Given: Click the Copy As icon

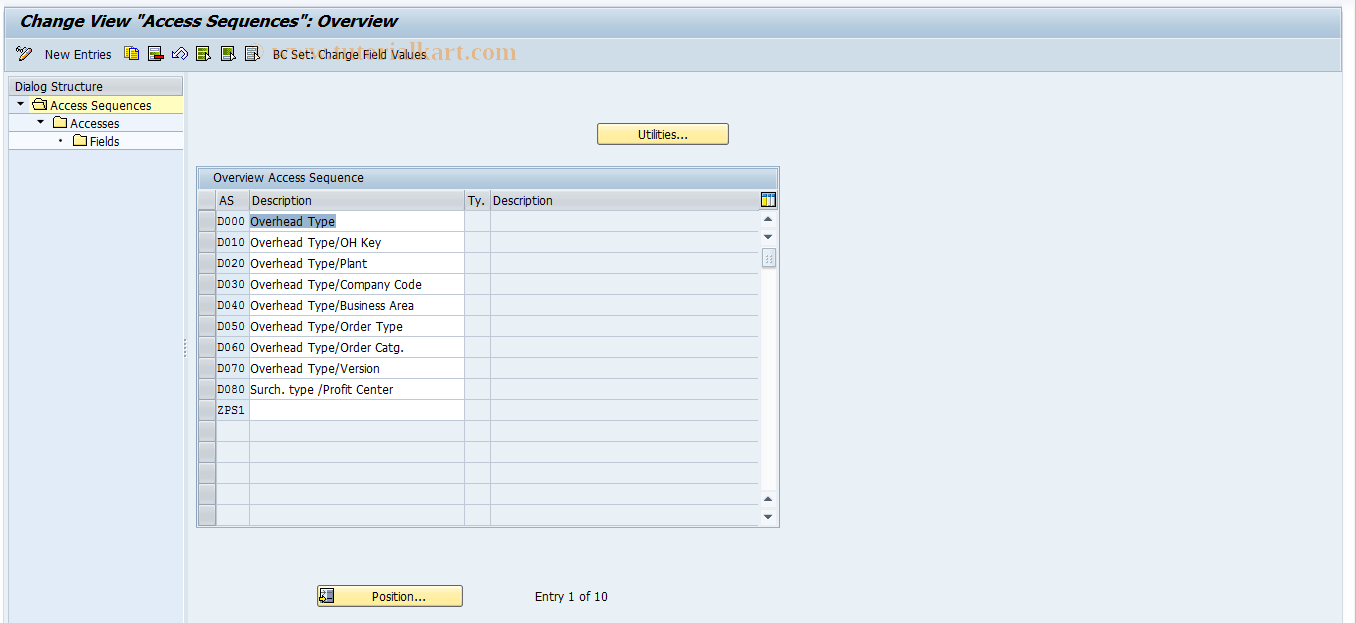Looking at the screenshot, I should pos(131,54).
